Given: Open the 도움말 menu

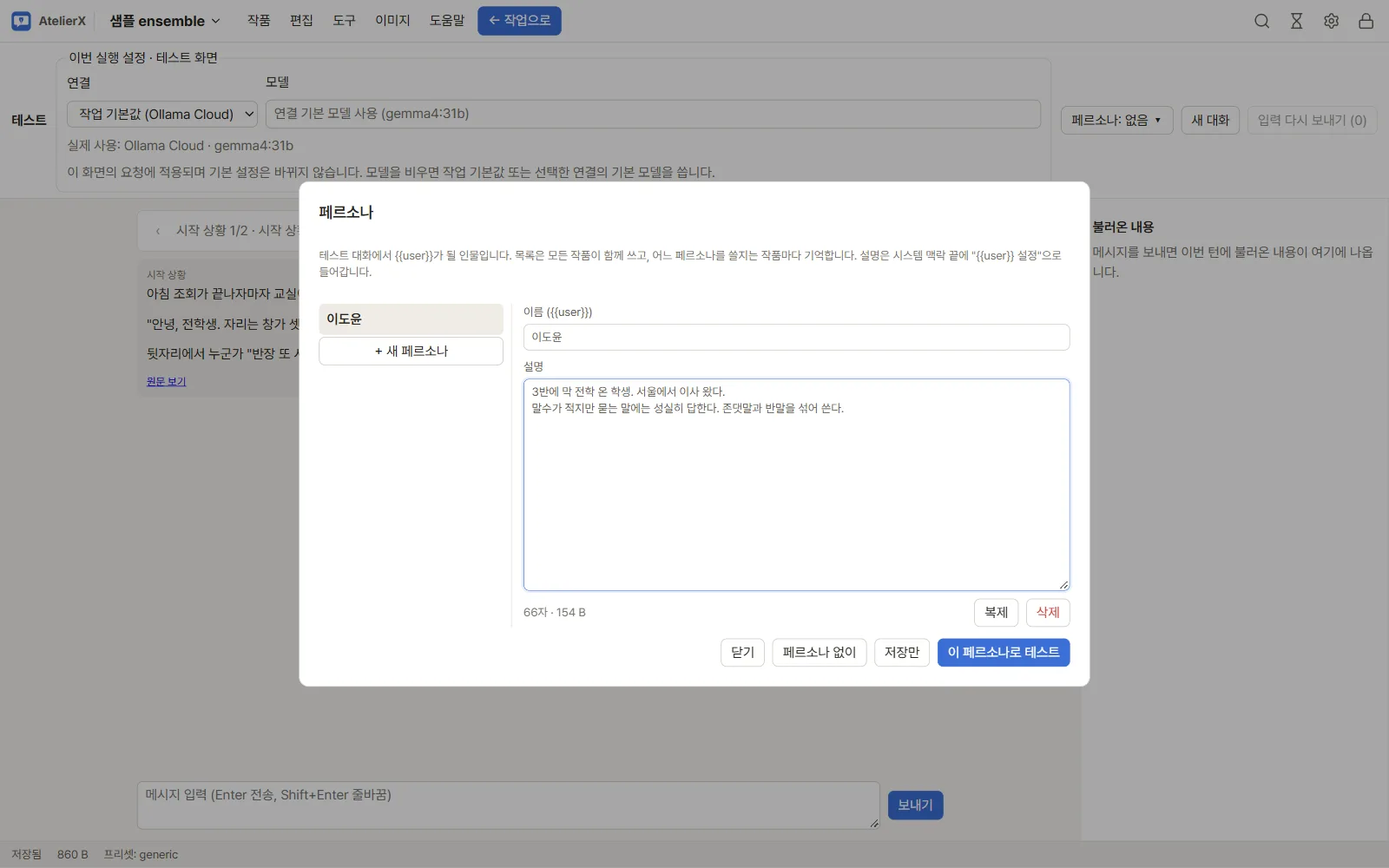Looking at the screenshot, I should click(x=447, y=21).
